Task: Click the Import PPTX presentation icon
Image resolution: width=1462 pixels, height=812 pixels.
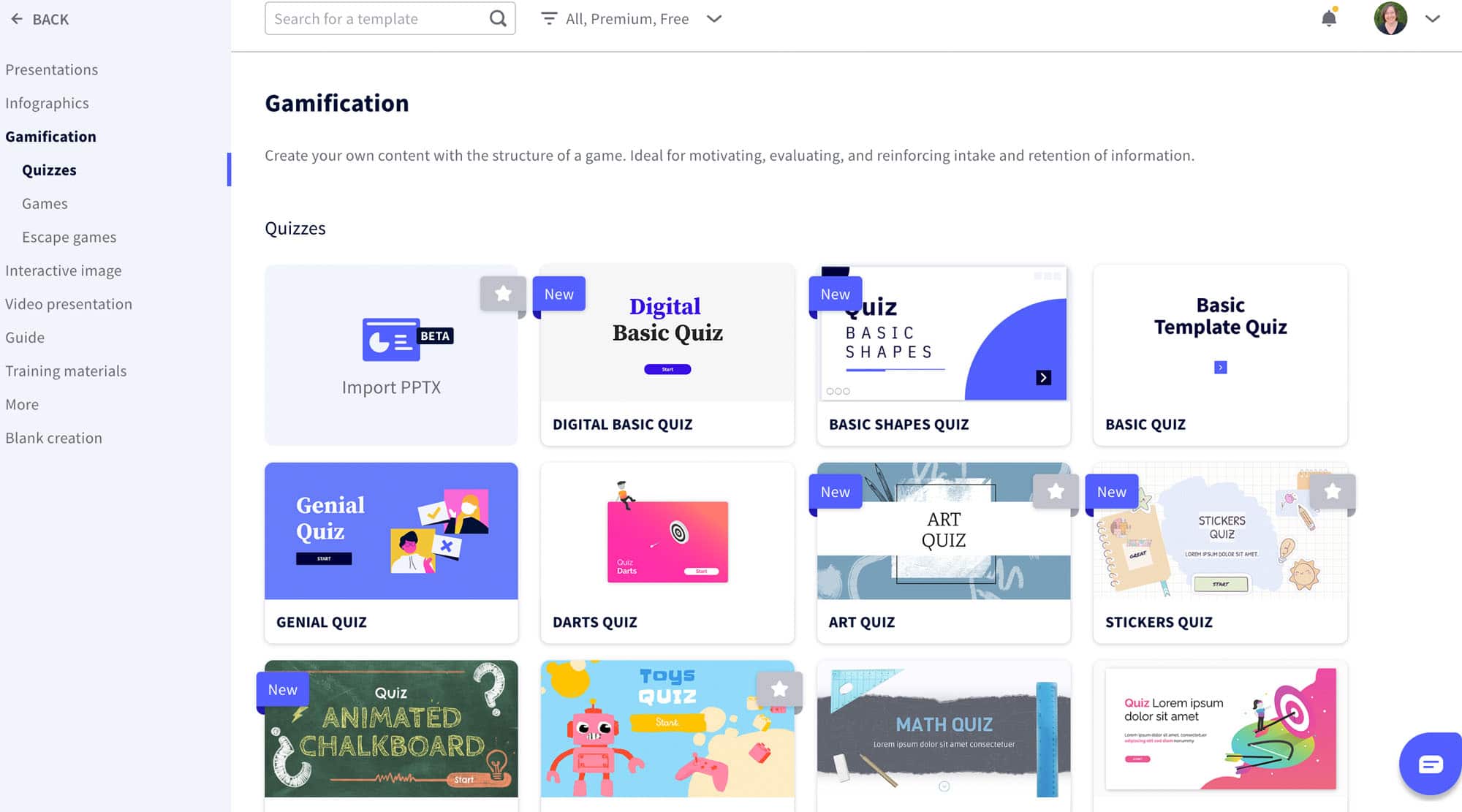Action: point(391,339)
